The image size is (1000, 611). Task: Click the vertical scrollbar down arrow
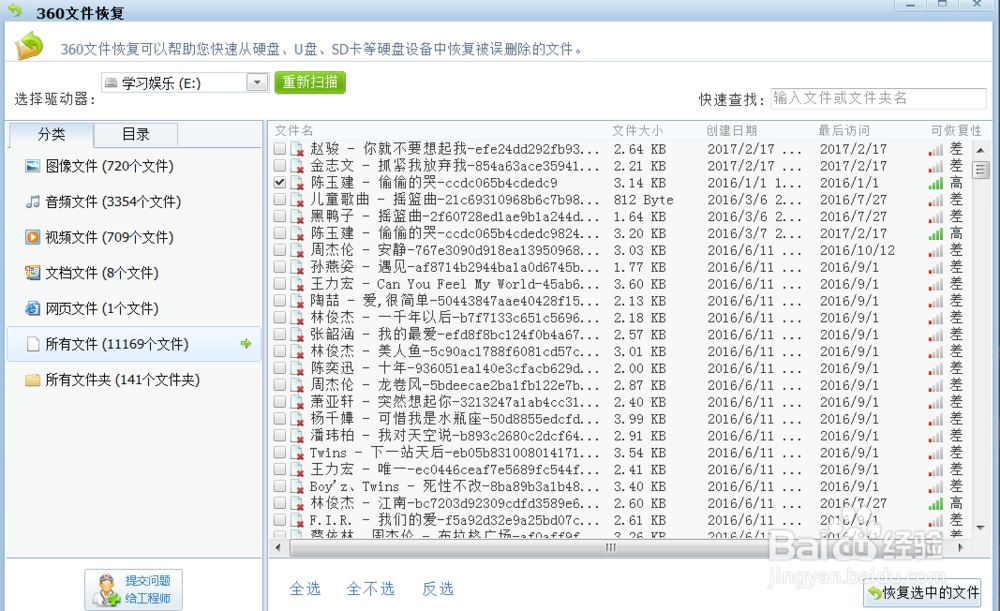click(980, 528)
